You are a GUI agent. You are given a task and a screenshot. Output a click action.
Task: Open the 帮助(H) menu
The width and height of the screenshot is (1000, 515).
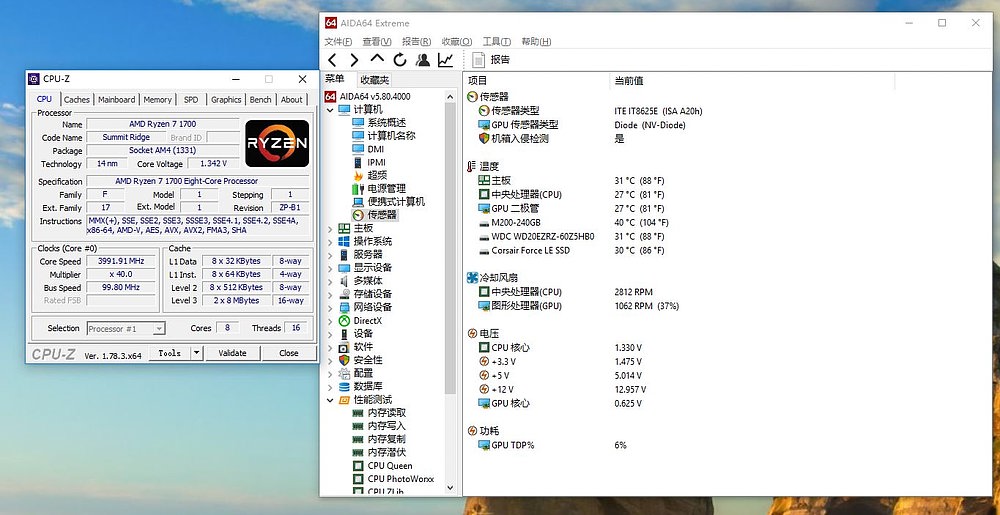pos(536,41)
